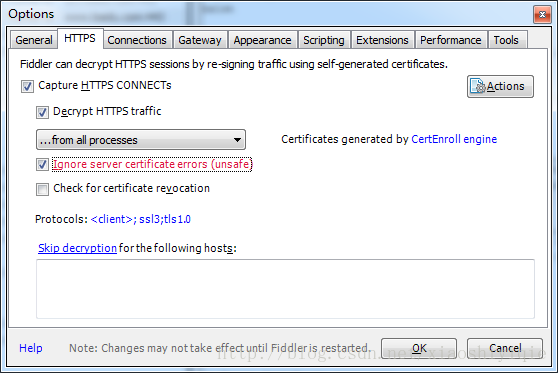558x373 pixels.
Task: Select the Extensions tab
Action: 382,40
